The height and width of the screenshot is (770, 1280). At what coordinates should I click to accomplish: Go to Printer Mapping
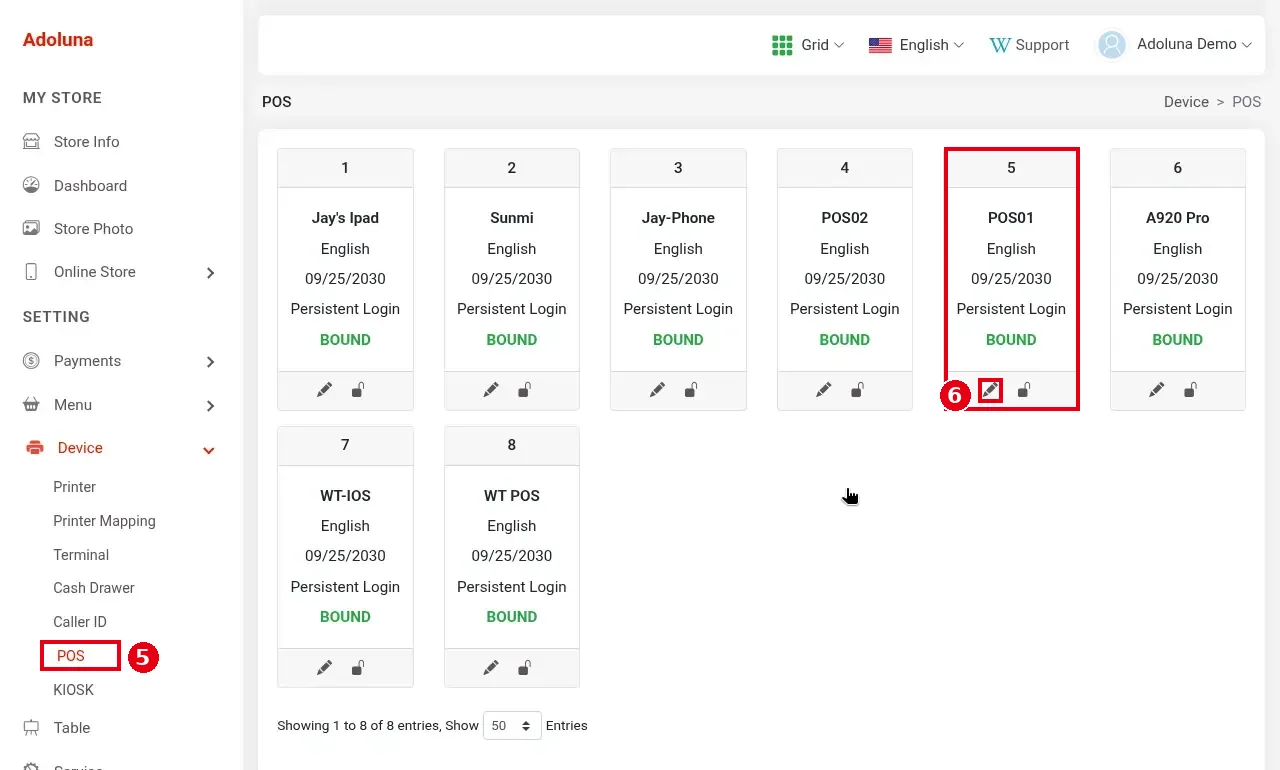point(104,521)
